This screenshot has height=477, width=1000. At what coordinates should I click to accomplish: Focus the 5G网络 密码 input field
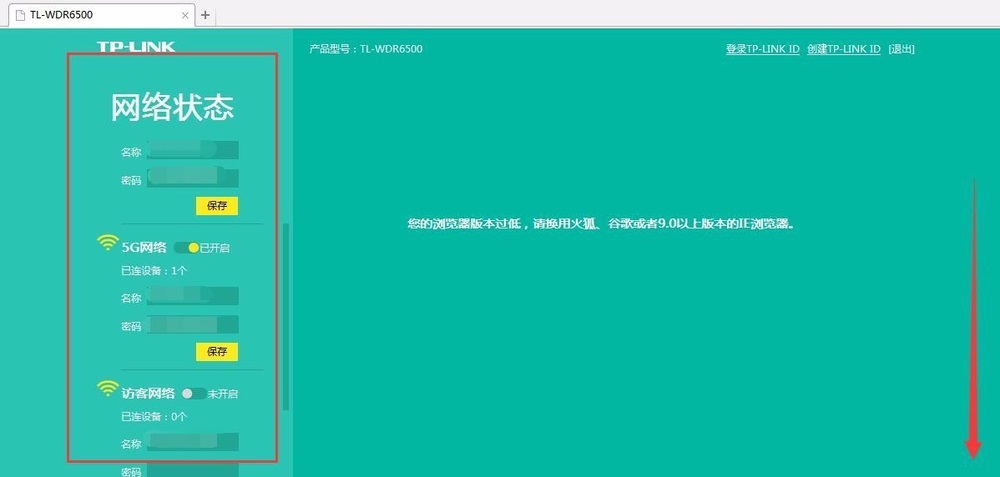click(x=192, y=324)
